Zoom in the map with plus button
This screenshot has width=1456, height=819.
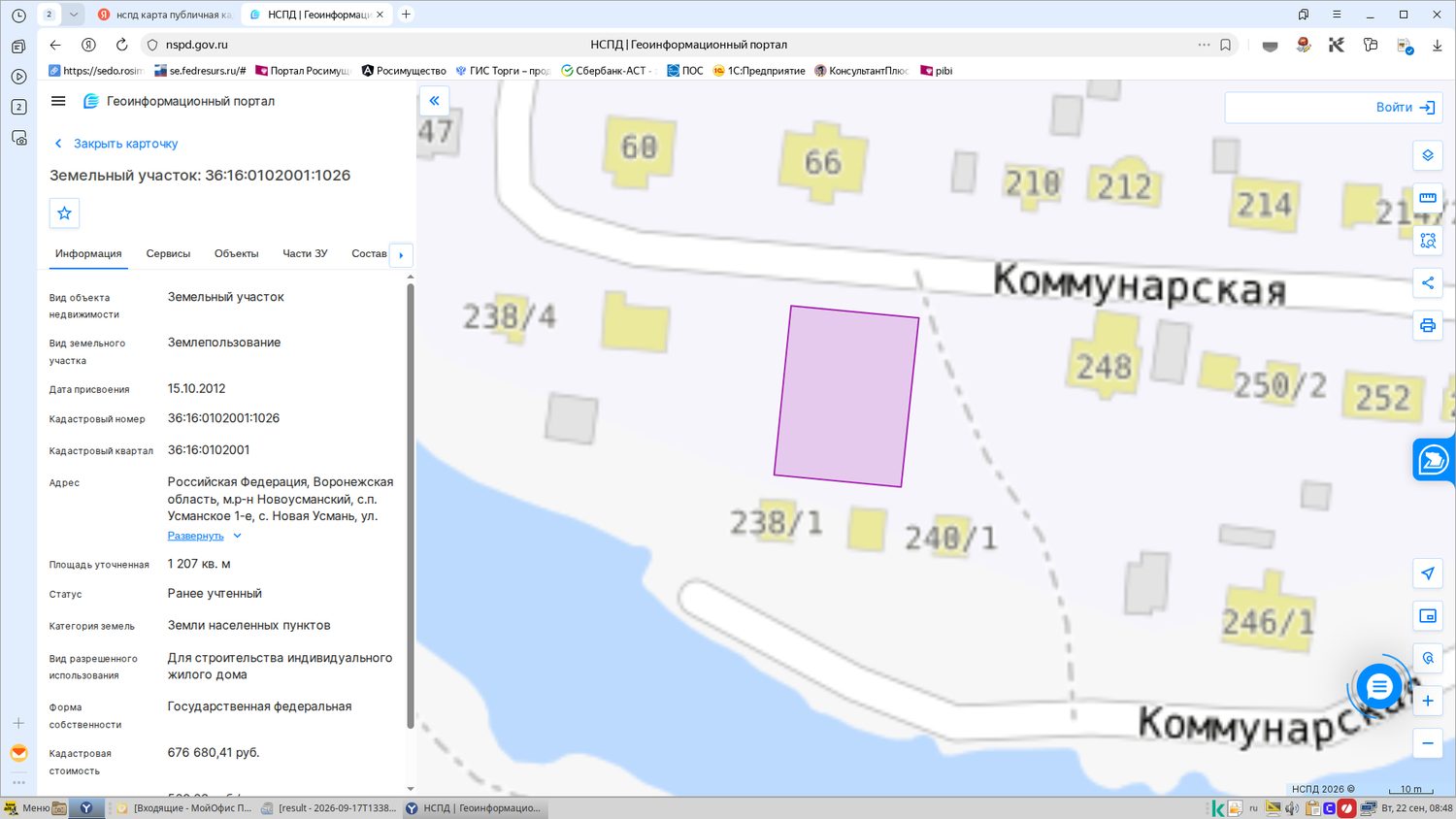click(x=1428, y=701)
